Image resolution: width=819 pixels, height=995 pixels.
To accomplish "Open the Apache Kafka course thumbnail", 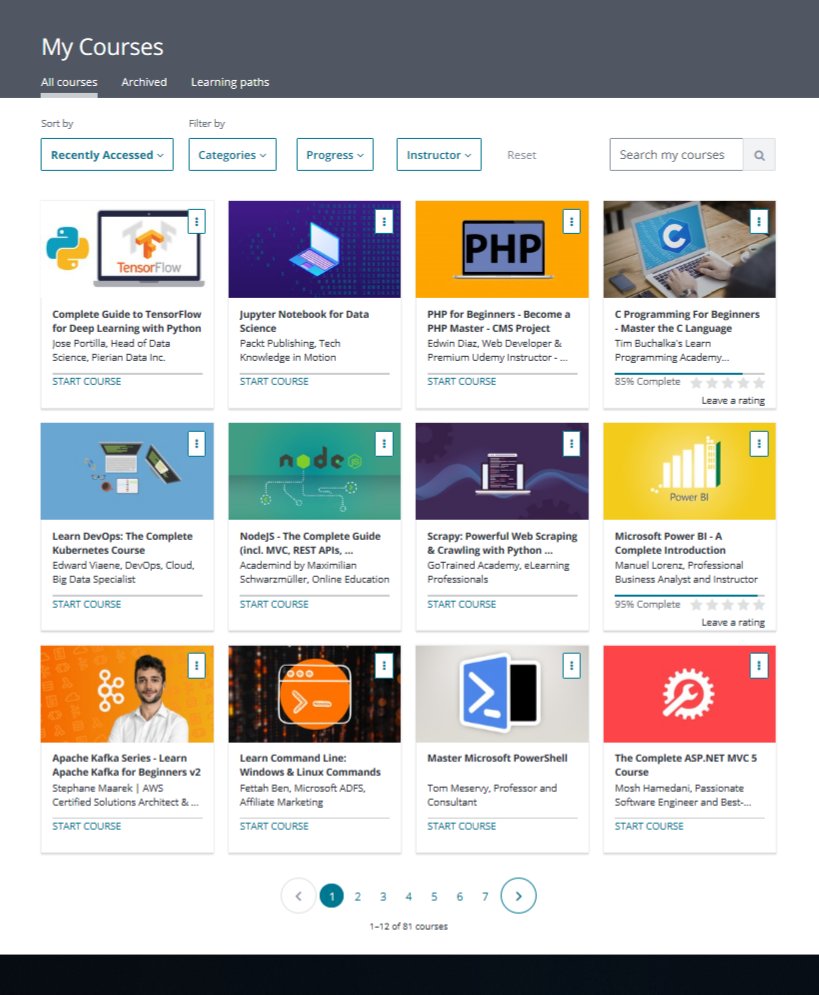I will 127,694.
